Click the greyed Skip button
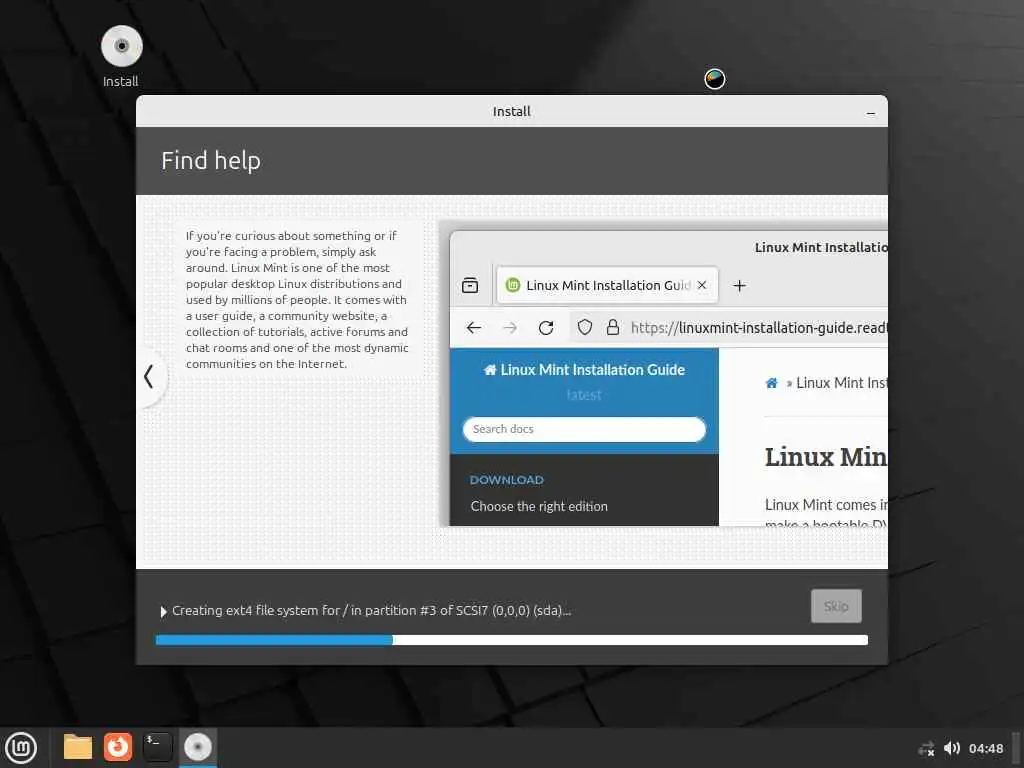The height and width of the screenshot is (768, 1024). click(836, 606)
